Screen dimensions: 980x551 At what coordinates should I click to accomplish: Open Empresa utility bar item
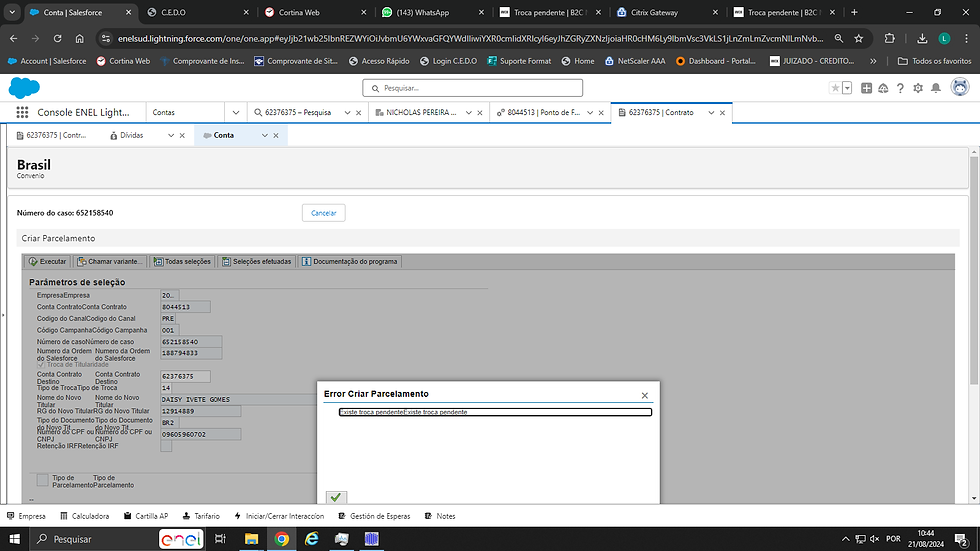click(26, 516)
